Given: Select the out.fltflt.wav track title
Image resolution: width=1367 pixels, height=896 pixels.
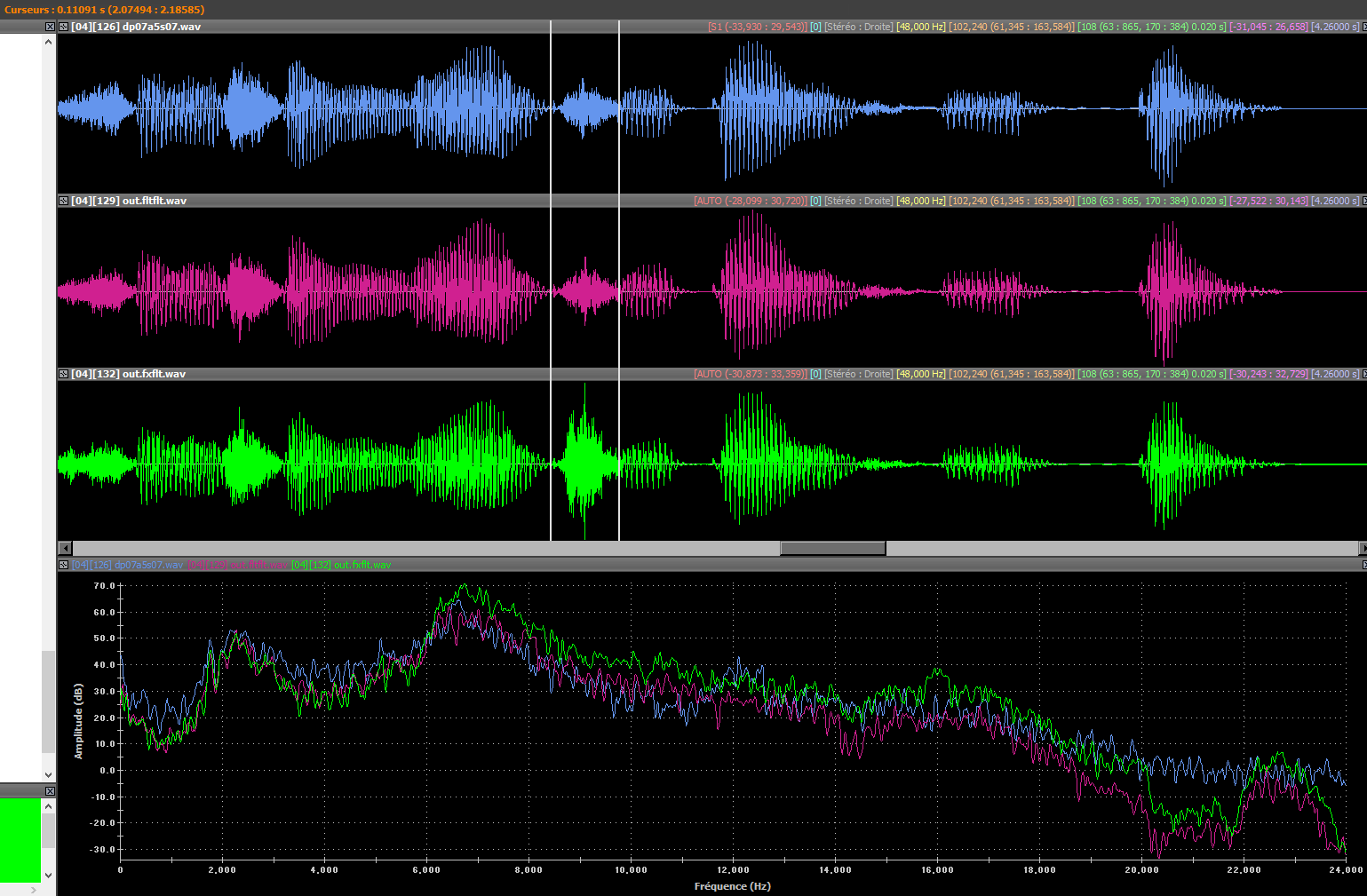Looking at the screenshot, I should tap(129, 201).
